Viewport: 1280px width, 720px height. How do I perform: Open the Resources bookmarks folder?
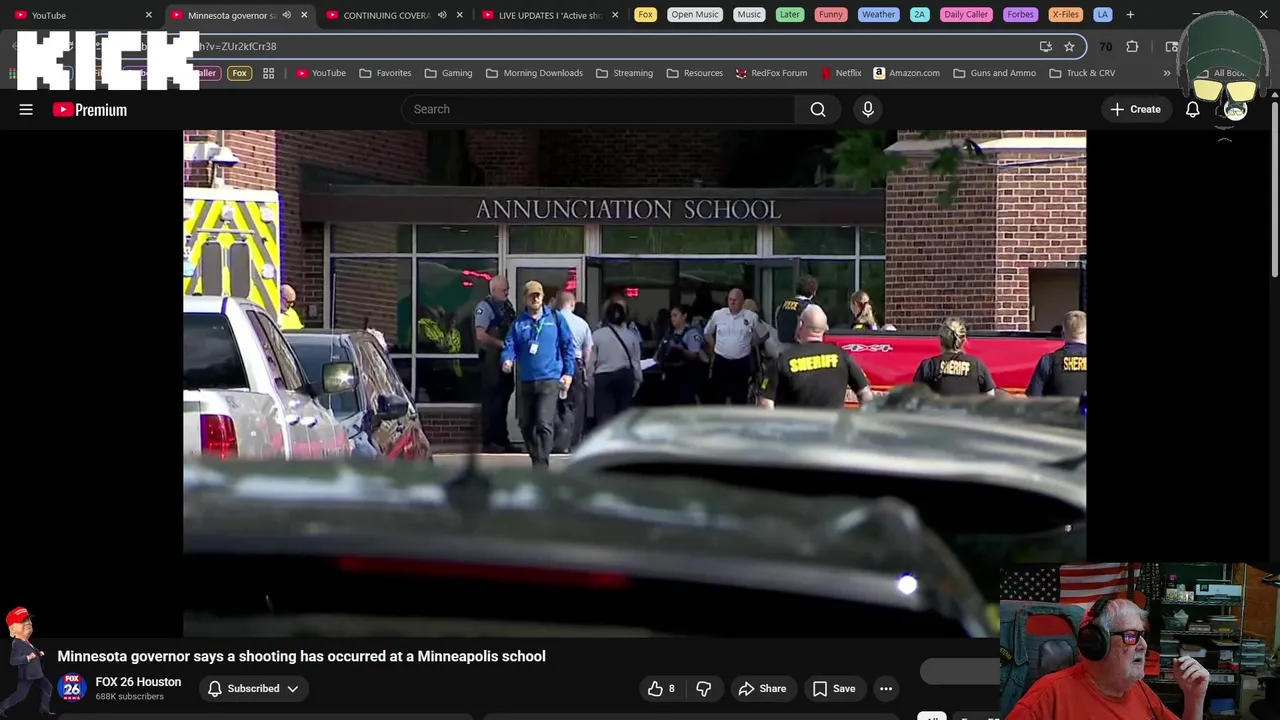pos(694,73)
